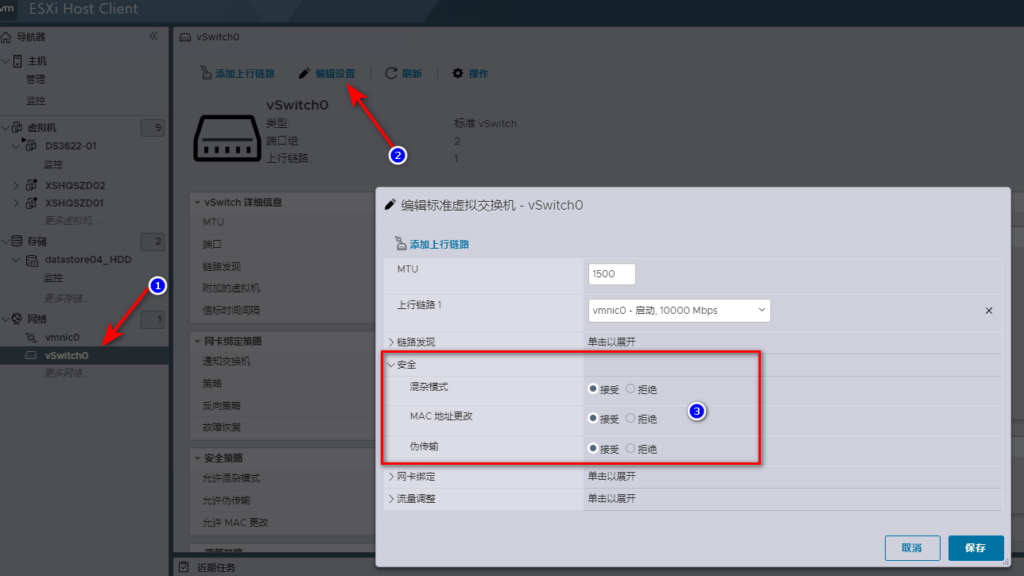Screen dimensions: 1024x576
Task: Click the count badge 2 beside 存储
Action: (x=152, y=242)
